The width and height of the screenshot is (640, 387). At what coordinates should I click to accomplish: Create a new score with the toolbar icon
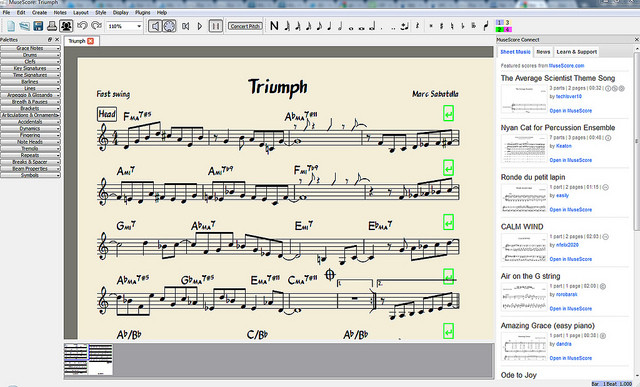pyautogui.click(x=11, y=26)
